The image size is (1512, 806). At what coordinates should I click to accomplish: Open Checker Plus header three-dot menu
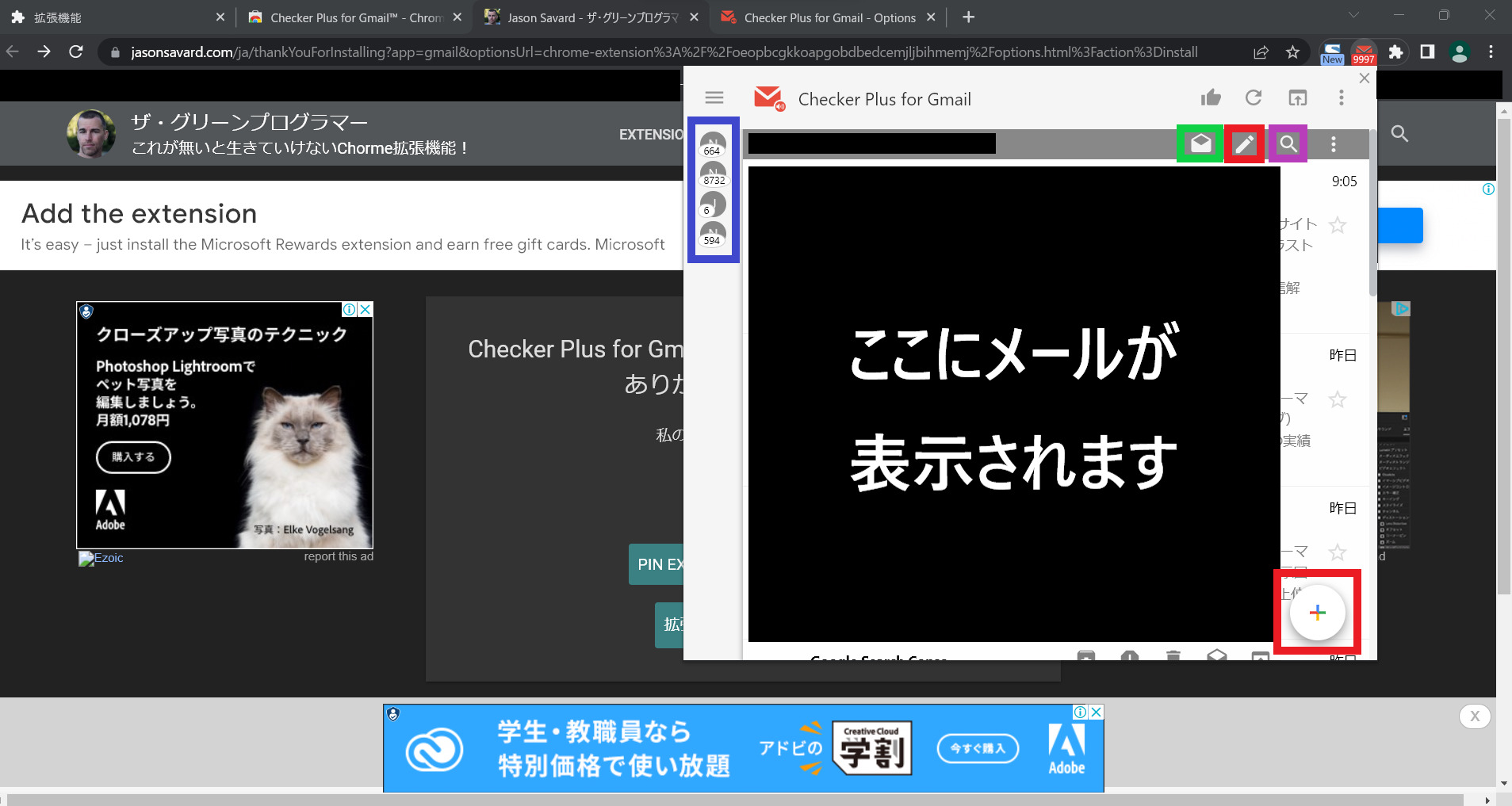tap(1342, 97)
